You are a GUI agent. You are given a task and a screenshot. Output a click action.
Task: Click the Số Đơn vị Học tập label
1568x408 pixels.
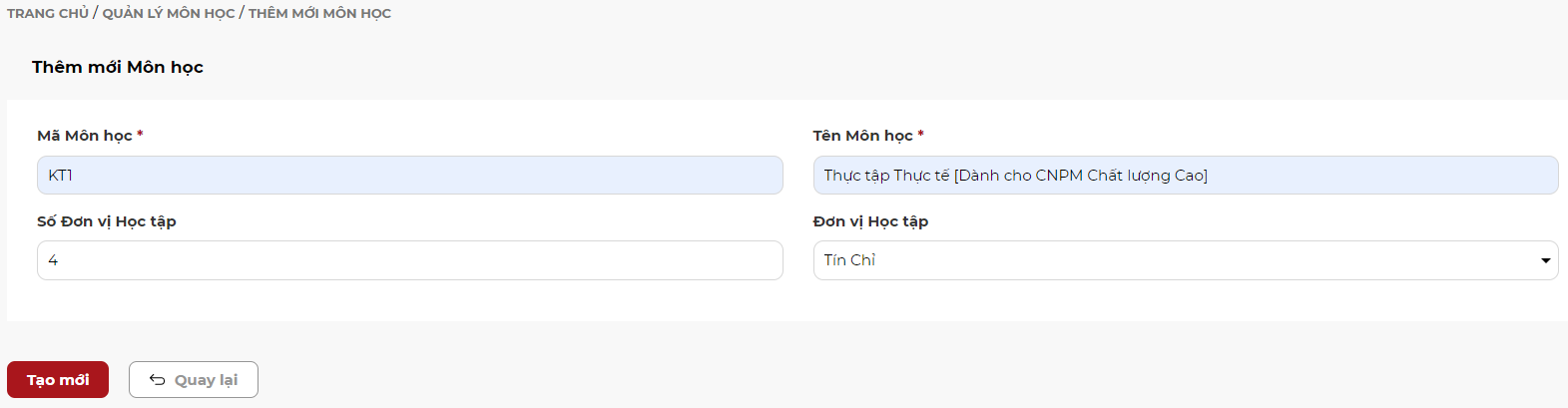click(x=107, y=221)
